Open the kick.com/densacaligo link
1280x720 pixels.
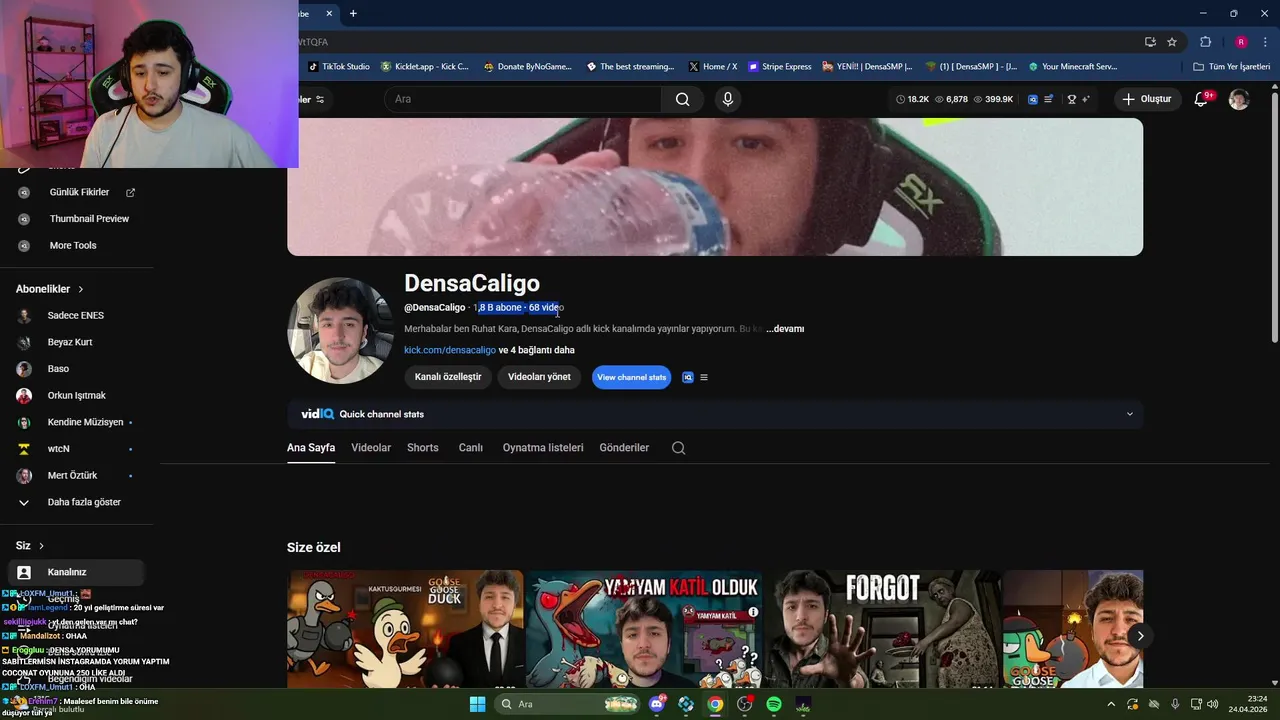pyautogui.click(x=450, y=350)
